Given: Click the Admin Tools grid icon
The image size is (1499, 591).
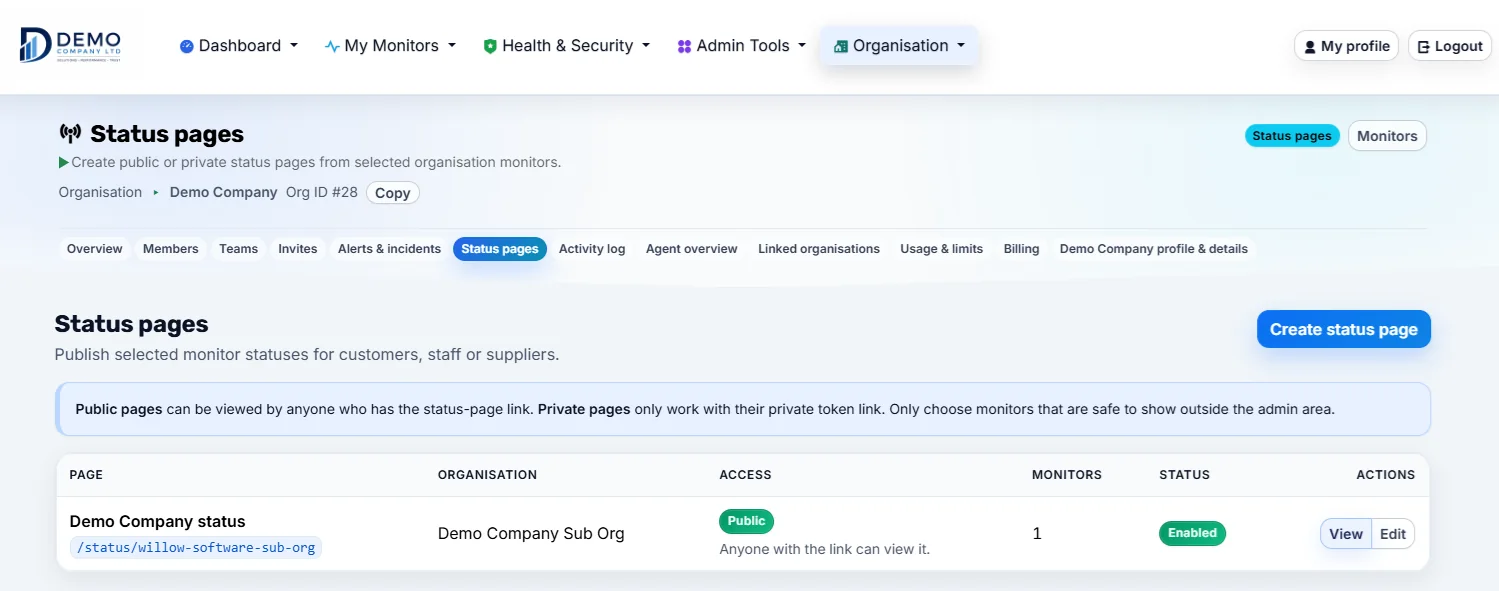Looking at the screenshot, I should coord(684,46).
